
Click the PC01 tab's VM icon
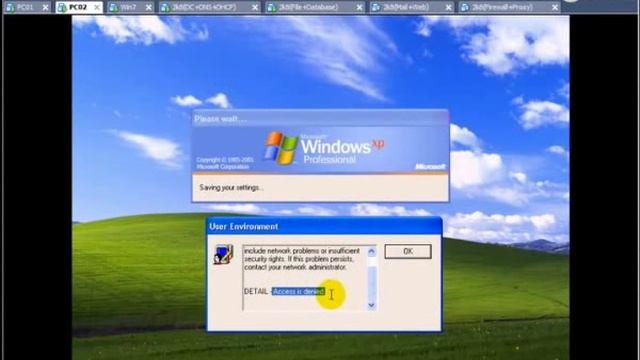(x=11, y=7)
